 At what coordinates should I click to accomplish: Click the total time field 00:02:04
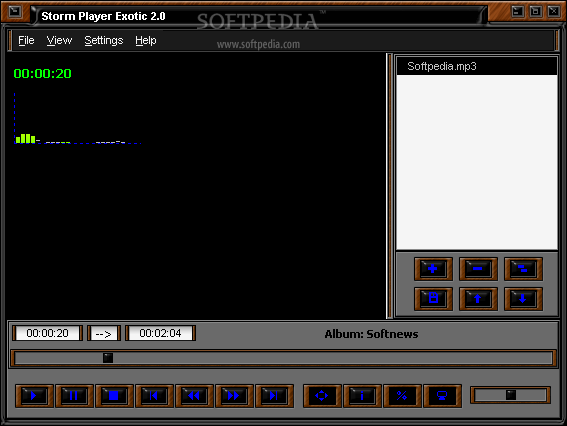click(161, 333)
